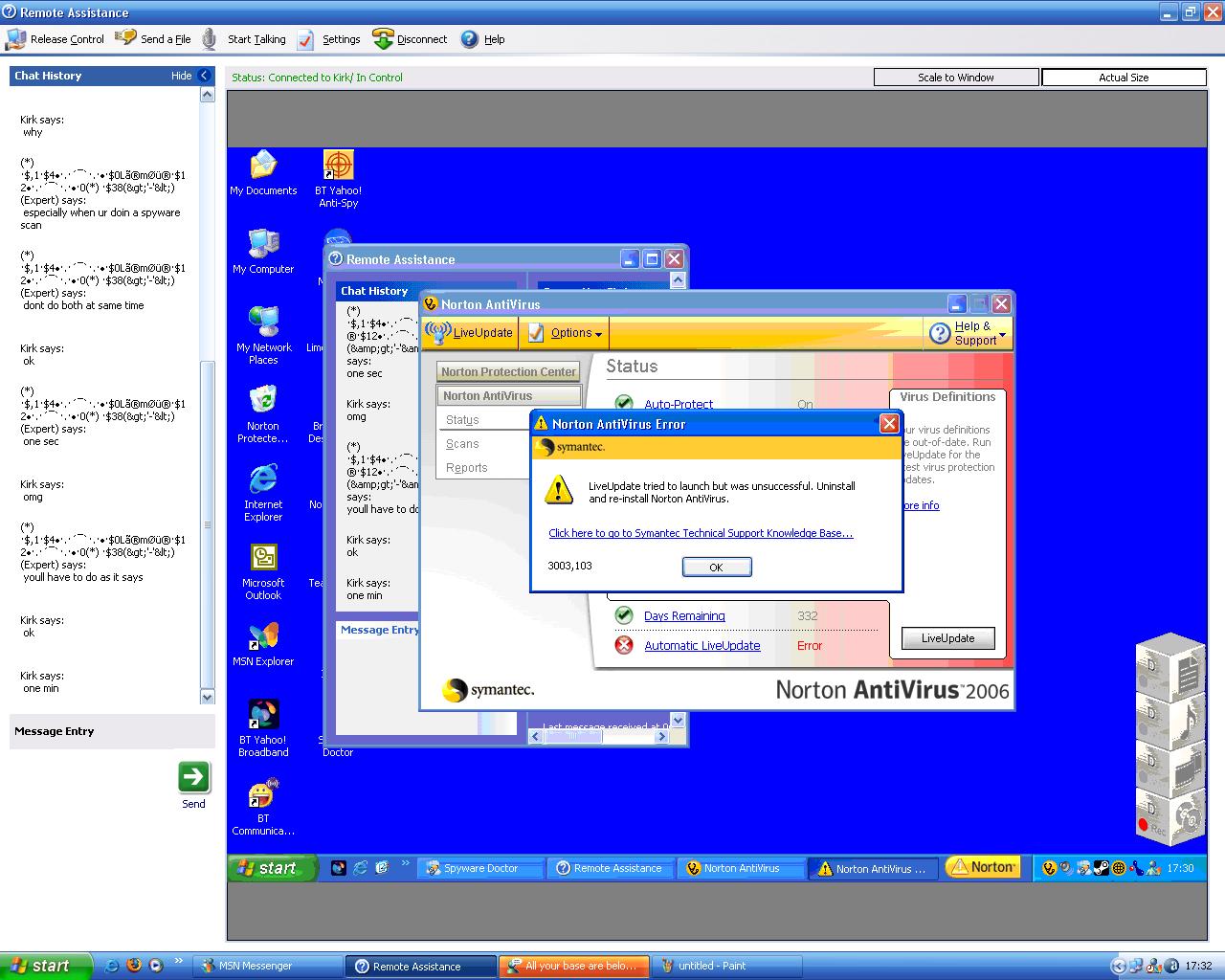Click the LiveUpdate button under Virus Definitions
The height and width of the screenshot is (980, 1225).
(x=948, y=638)
